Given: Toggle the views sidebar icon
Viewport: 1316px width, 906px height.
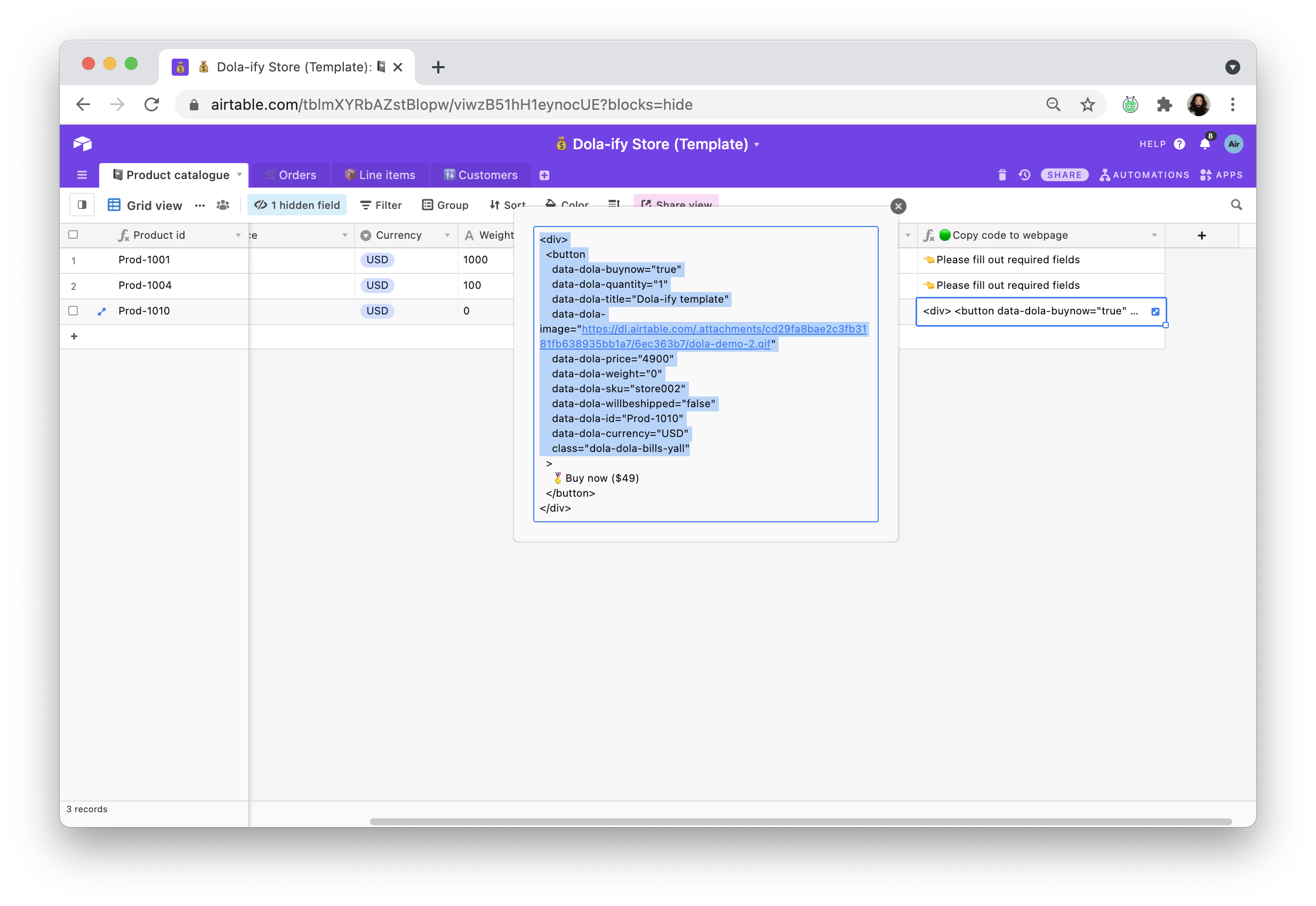Looking at the screenshot, I should tap(82, 205).
